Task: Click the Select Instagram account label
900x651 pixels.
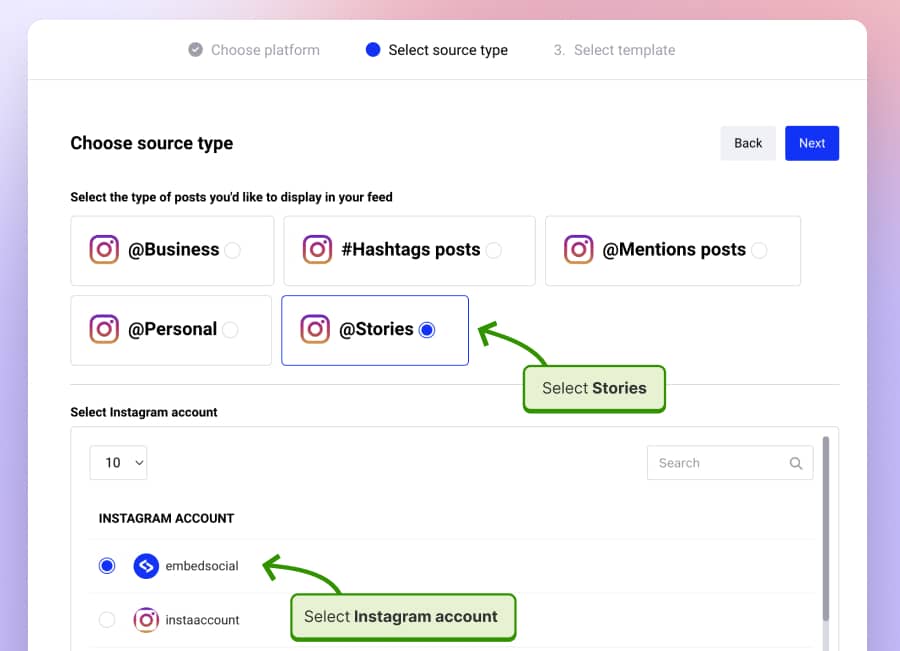Action: pyautogui.click(x=143, y=412)
